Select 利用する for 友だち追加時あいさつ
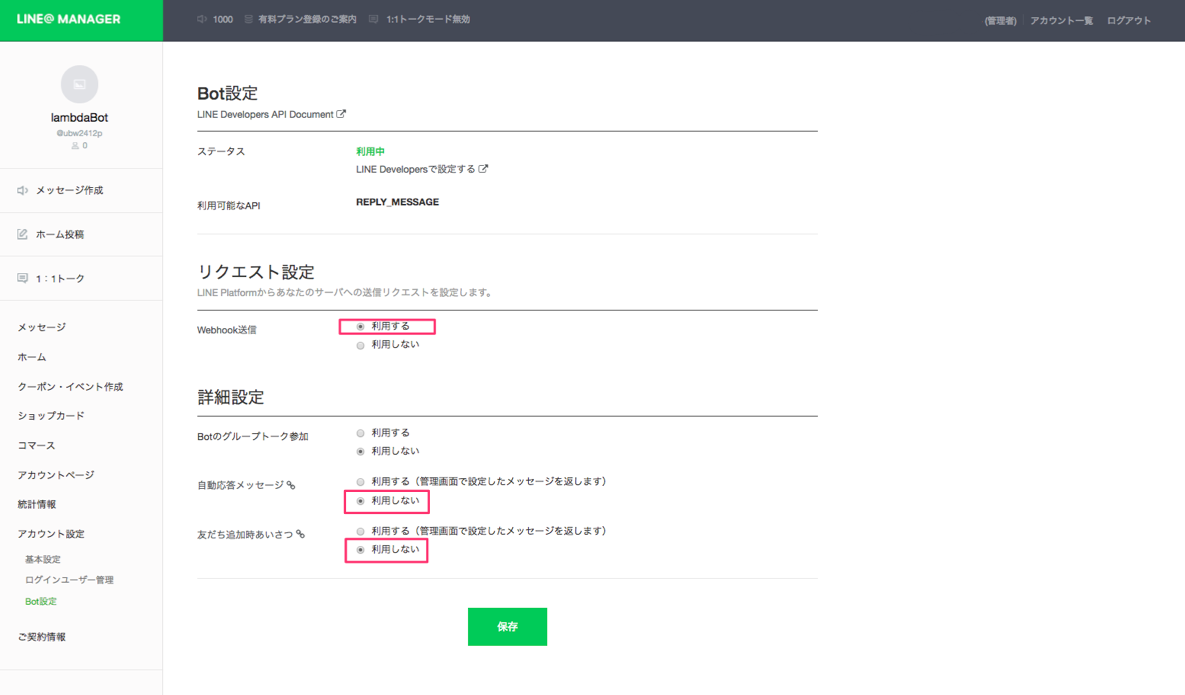 [x=360, y=531]
